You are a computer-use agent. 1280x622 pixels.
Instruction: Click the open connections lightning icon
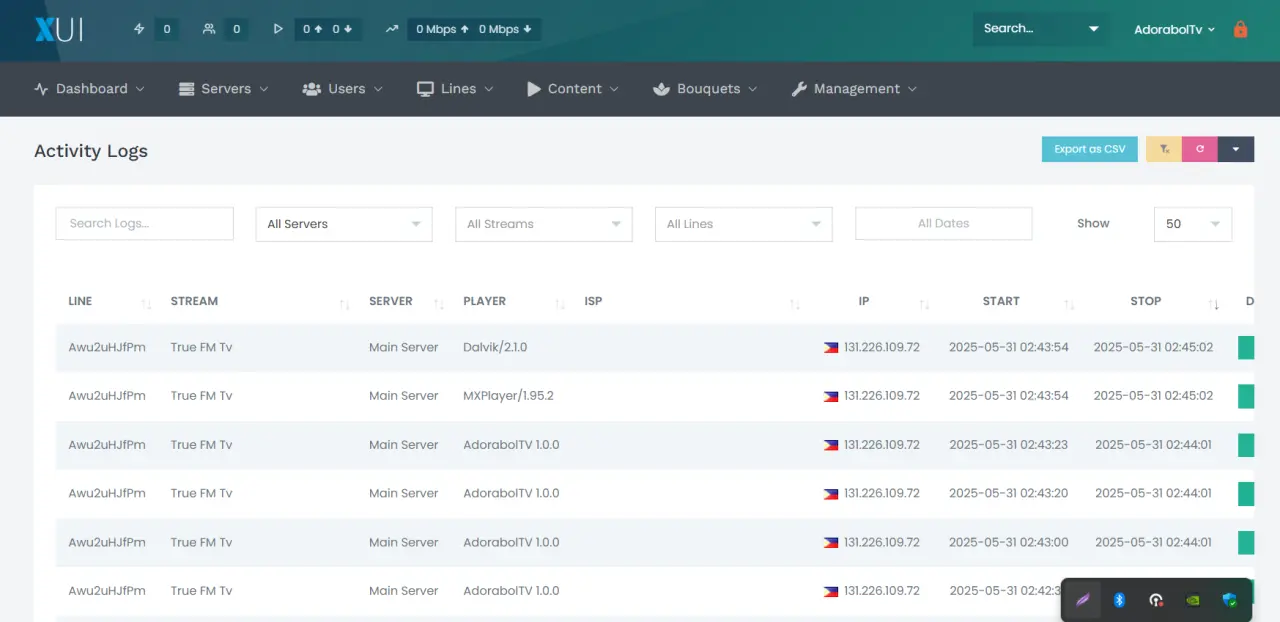(139, 29)
